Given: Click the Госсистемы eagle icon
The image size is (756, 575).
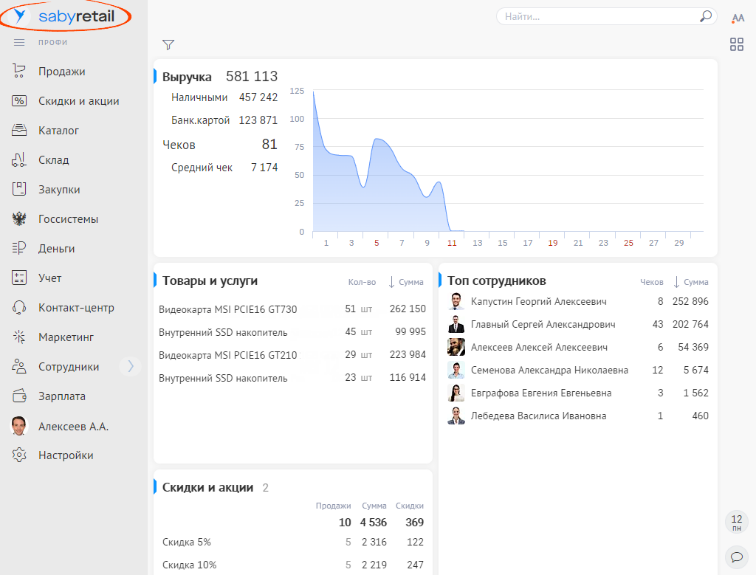Looking at the screenshot, I should click(x=18, y=219).
